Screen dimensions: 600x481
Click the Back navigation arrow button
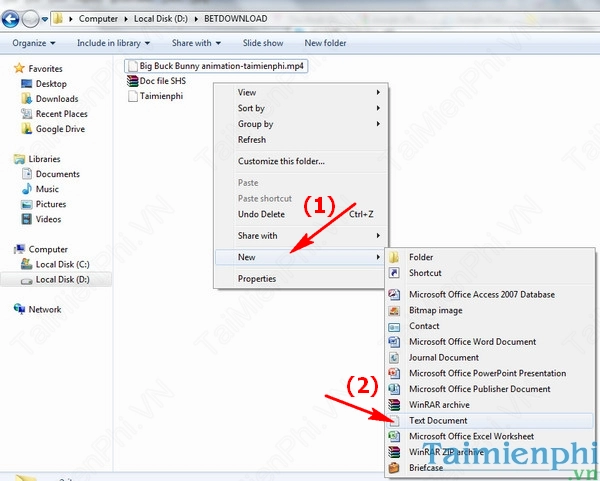(x=10, y=19)
